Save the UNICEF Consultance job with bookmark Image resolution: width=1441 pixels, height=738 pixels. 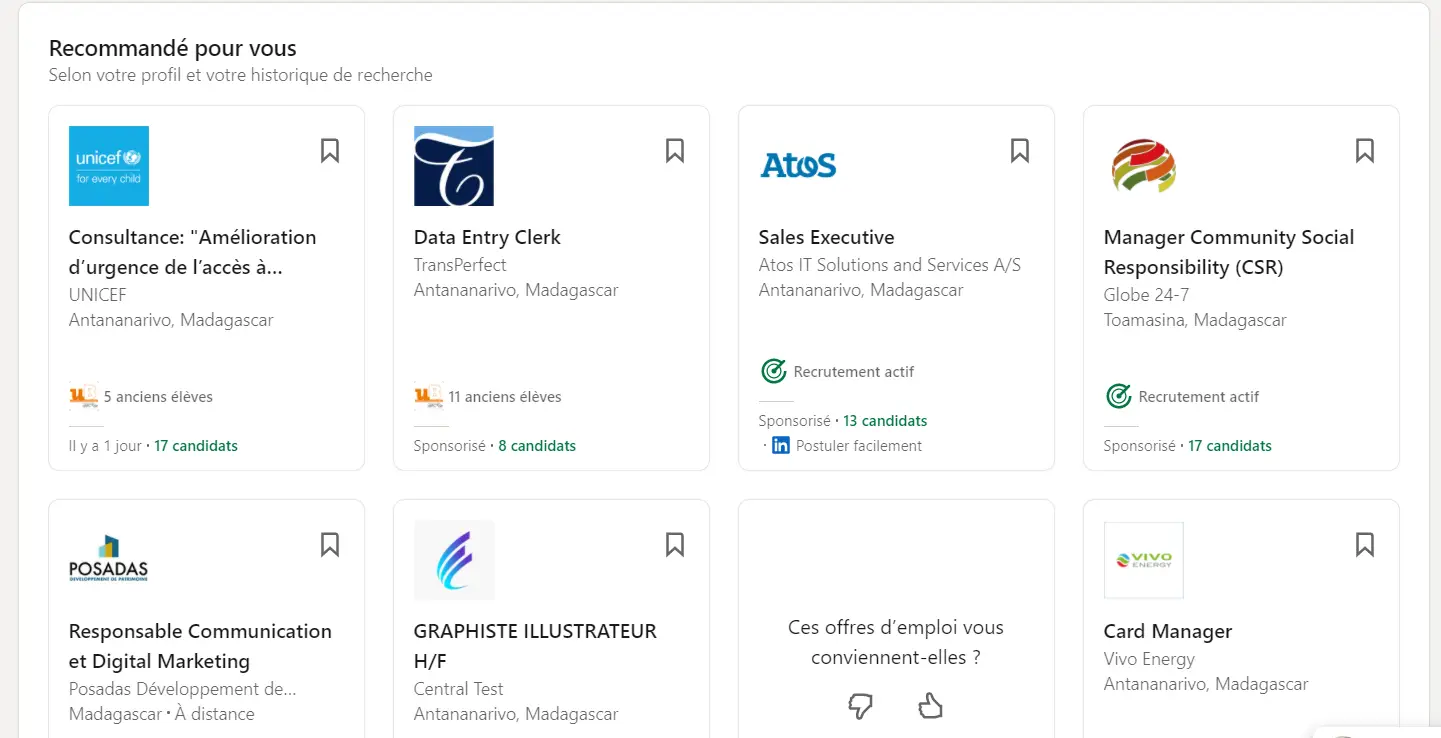tap(330, 151)
